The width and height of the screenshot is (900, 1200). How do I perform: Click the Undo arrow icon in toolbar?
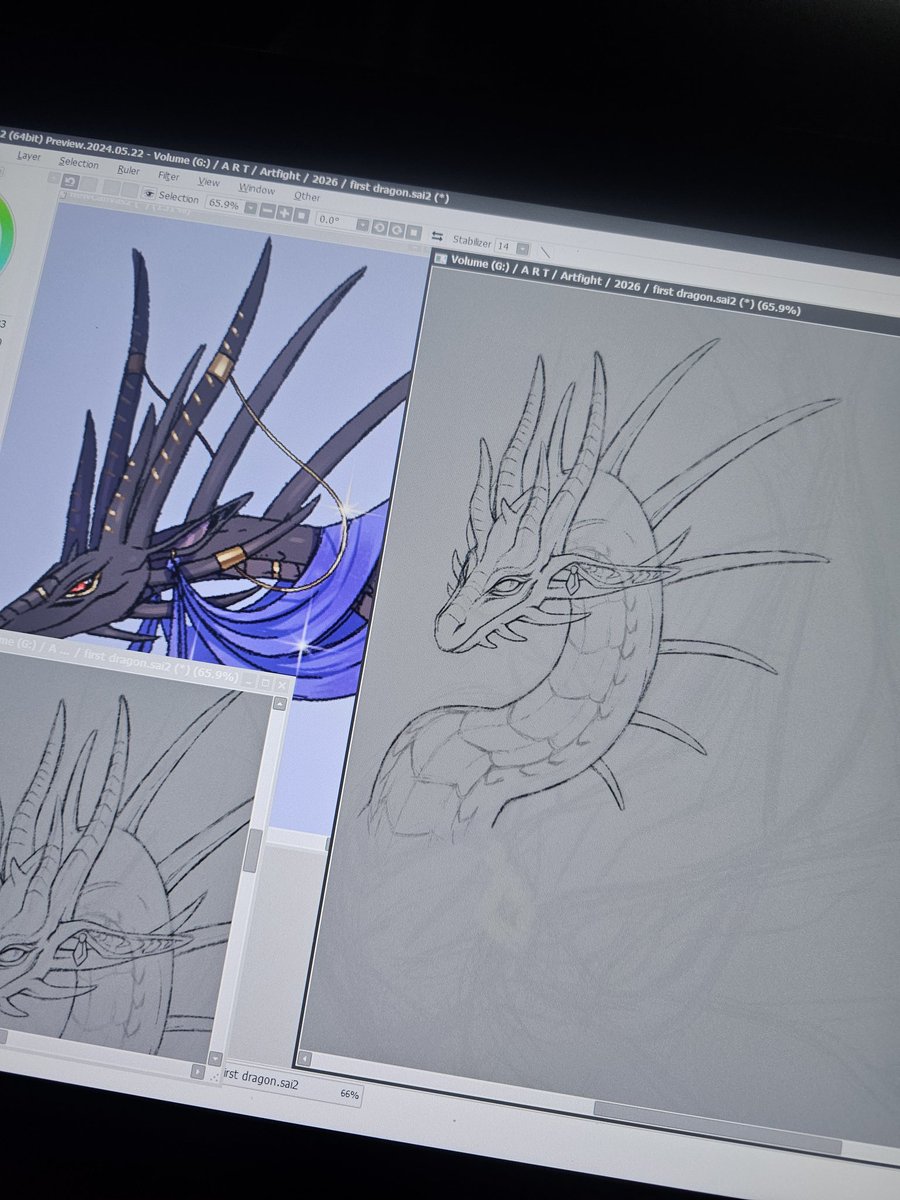pyautogui.click(x=70, y=181)
